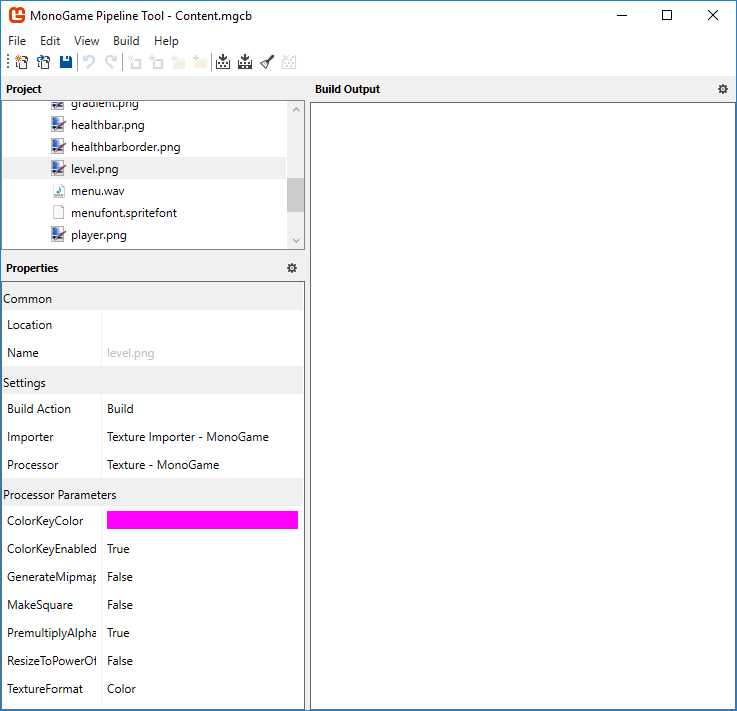Select level.png in the project tree
Image resolution: width=737 pixels, height=711 pixels.
[94, 169]
